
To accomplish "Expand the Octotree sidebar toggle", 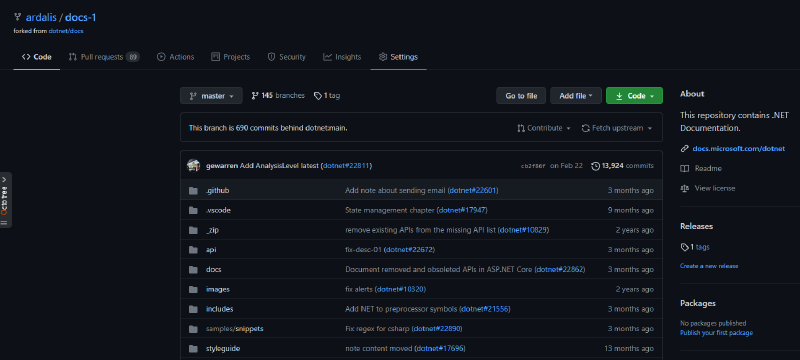I will point(5,200).
